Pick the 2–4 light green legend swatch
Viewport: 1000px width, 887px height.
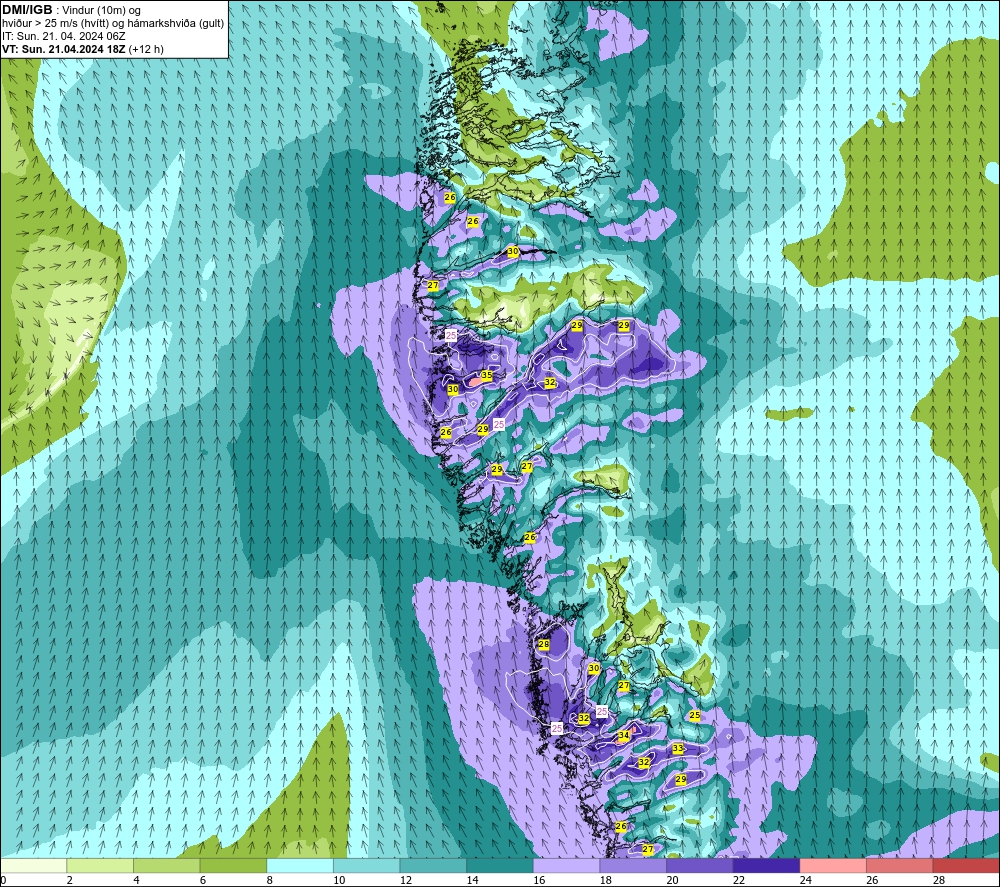100,865
